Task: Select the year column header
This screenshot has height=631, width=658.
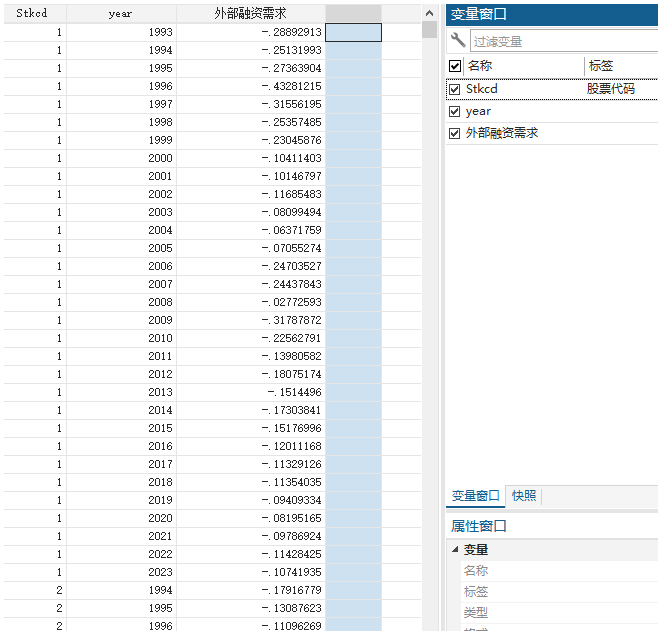Action: [121, 13]
